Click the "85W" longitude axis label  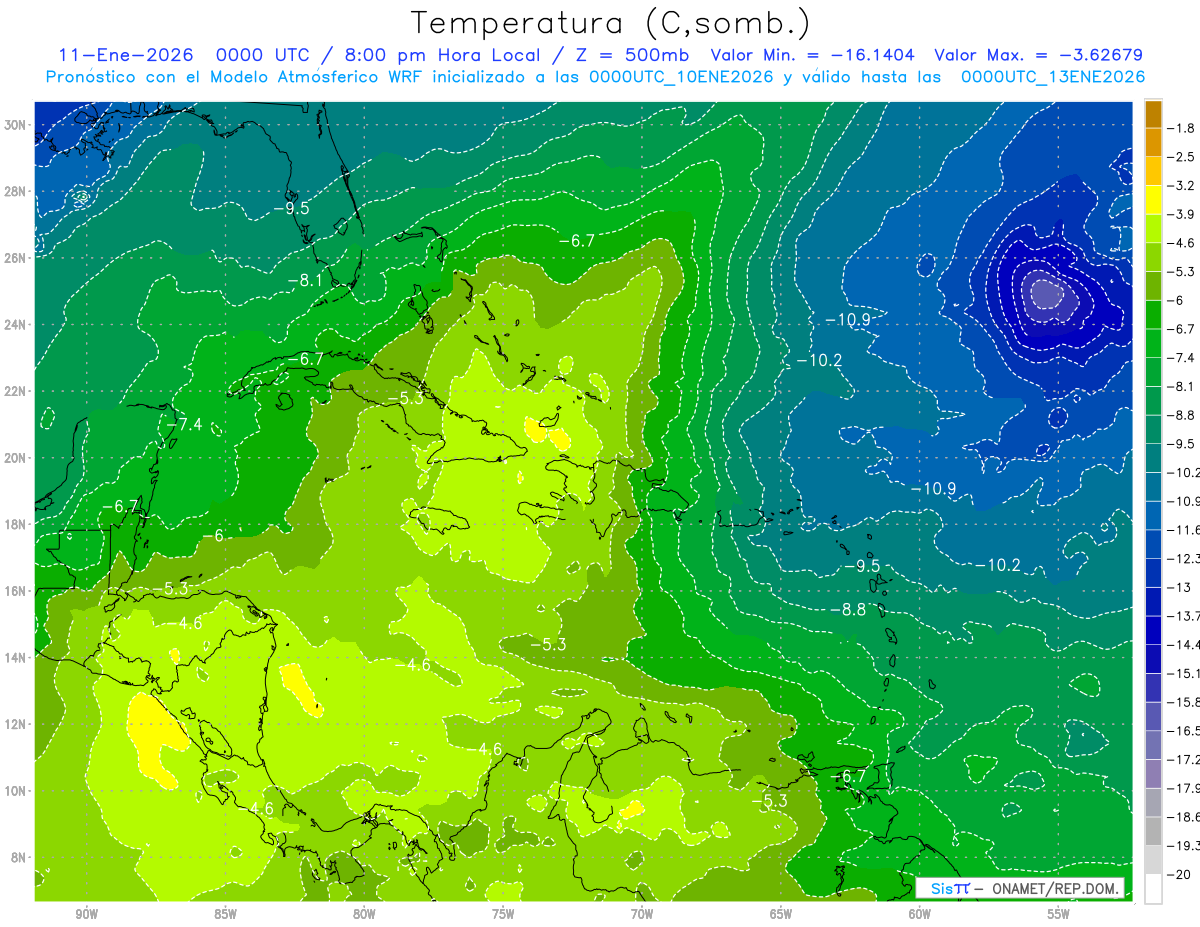[225, 914]
